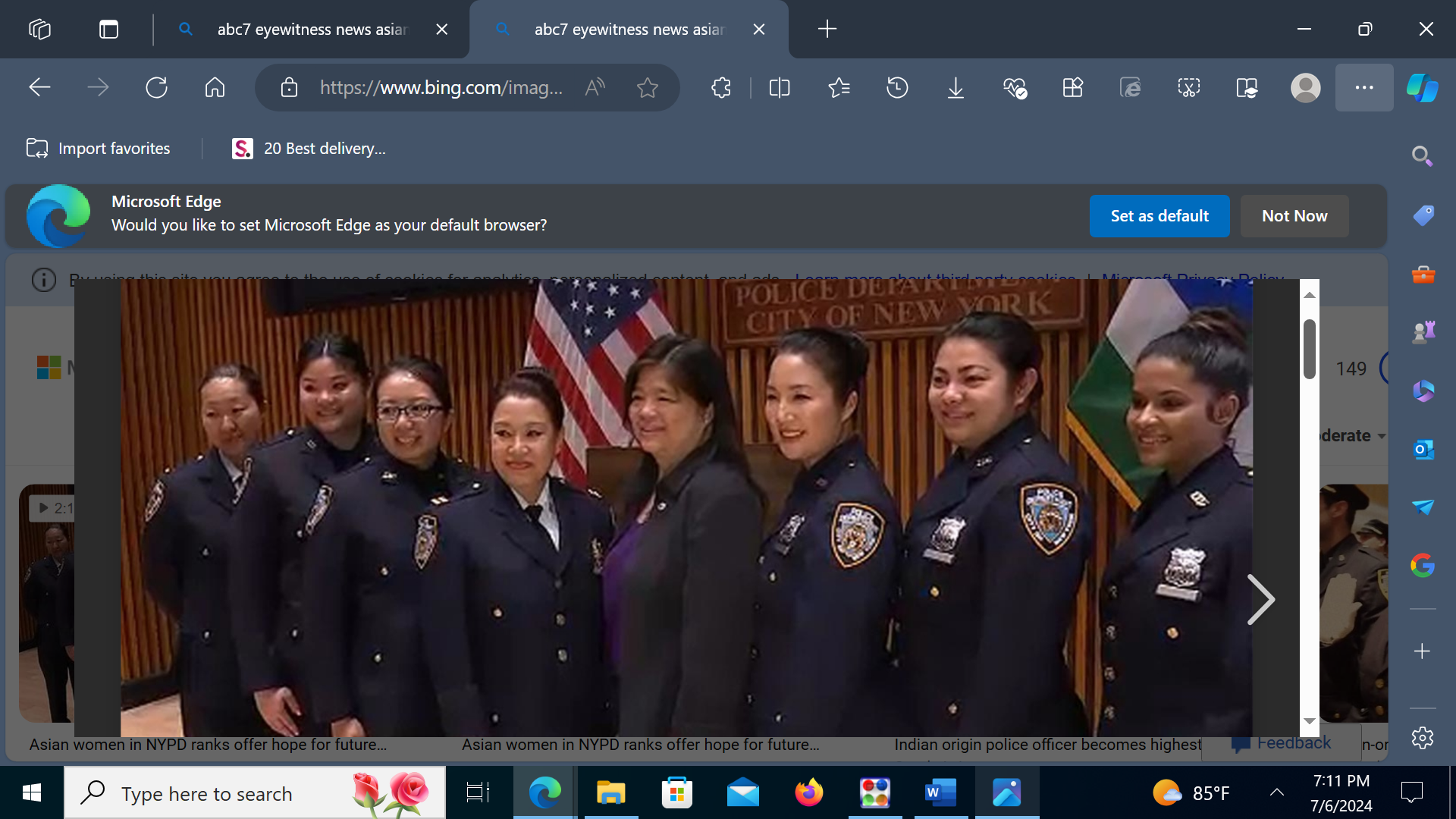The image size is (1456, 819).
Task: Close the first abc7 eyewitness news tab
Action: coord(442,29)
